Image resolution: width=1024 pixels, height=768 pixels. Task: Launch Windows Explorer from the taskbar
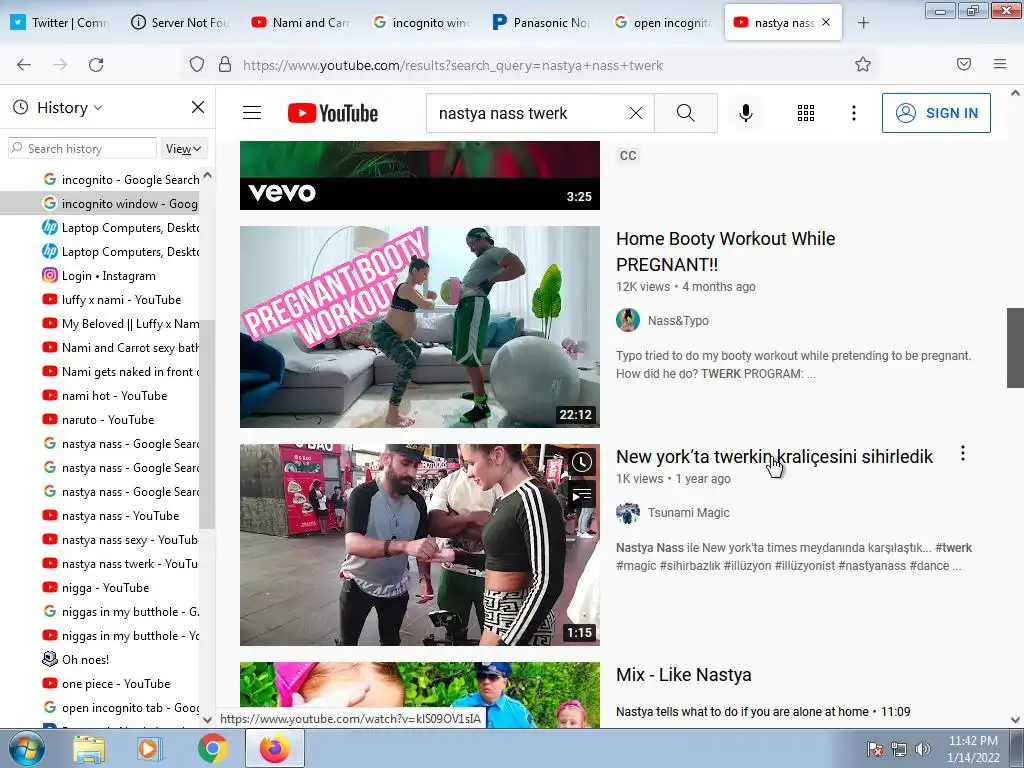click(89, 749)
